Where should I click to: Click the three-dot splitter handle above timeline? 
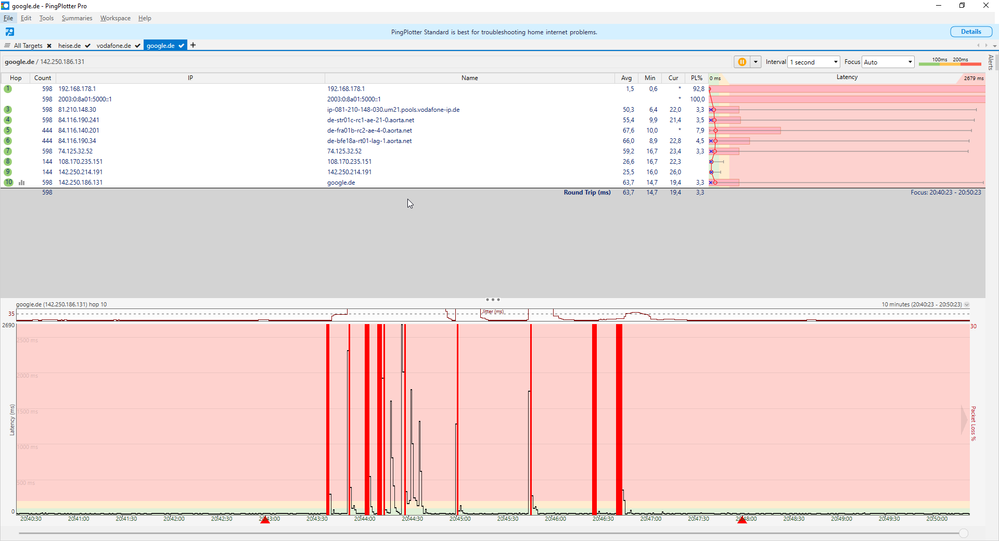tap(492, 299)
